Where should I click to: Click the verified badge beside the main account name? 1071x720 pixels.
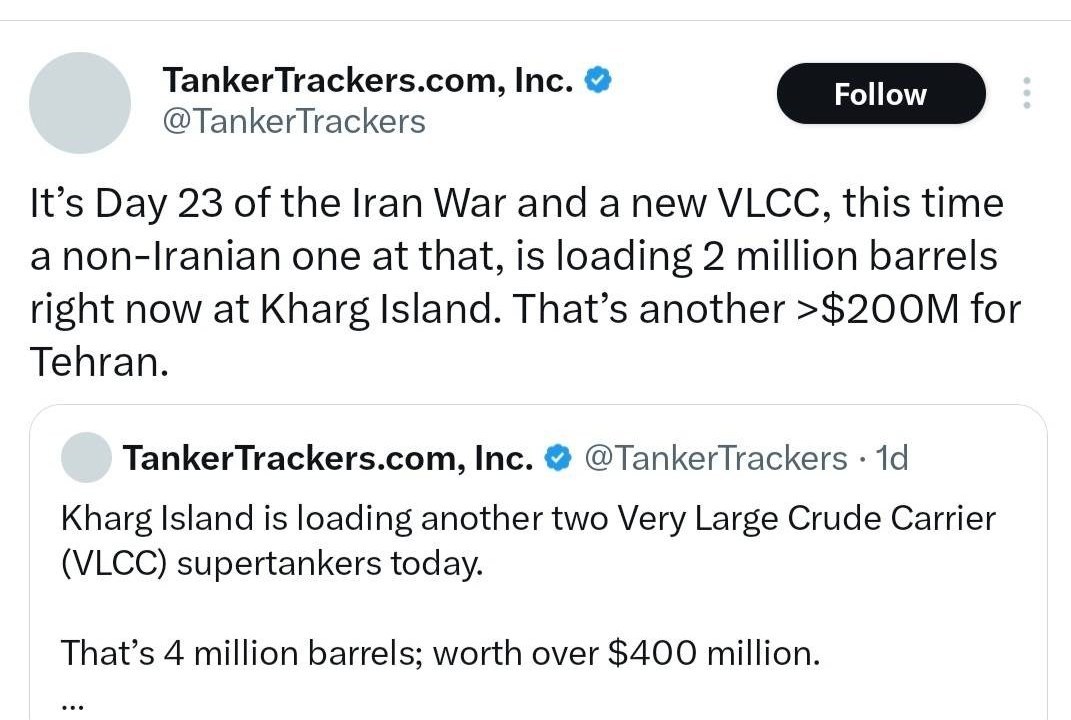coord(598,80)
